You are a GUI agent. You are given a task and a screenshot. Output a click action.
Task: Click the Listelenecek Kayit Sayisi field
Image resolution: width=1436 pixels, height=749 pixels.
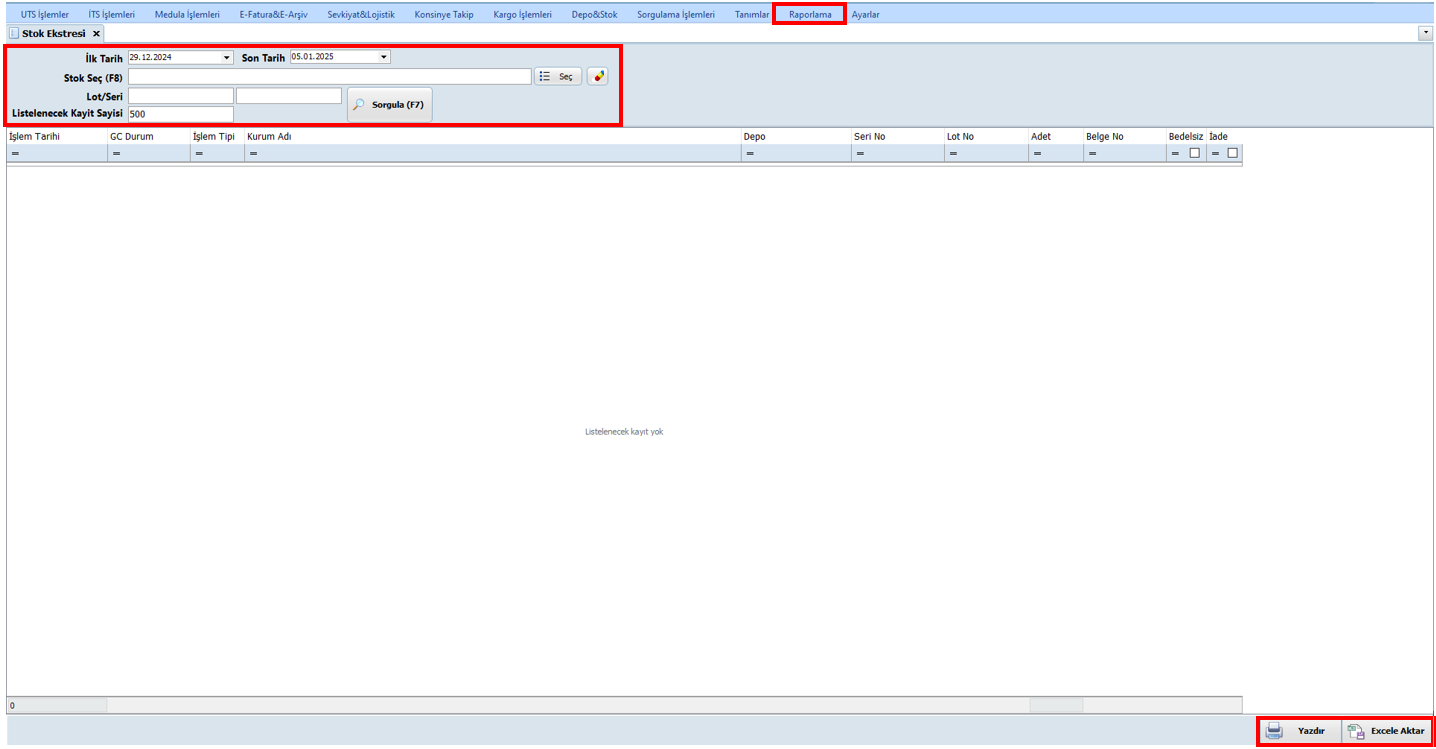[180, 114]
